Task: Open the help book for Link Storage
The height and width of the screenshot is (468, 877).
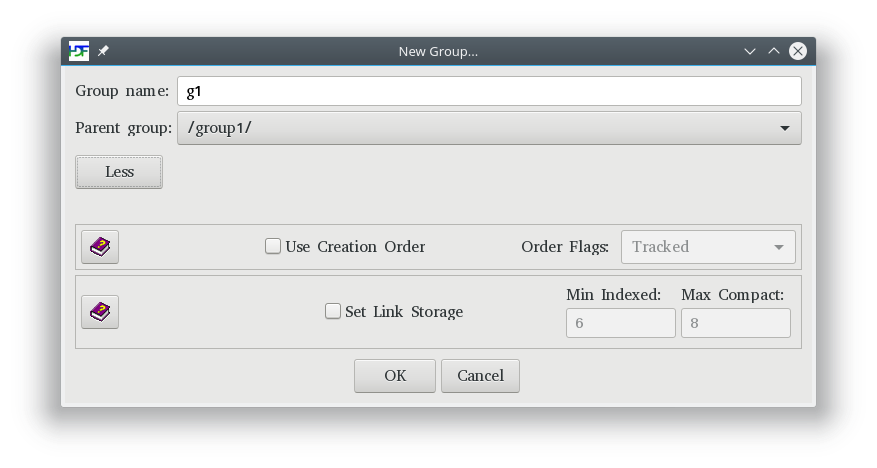Action: [x=100, y=312]
